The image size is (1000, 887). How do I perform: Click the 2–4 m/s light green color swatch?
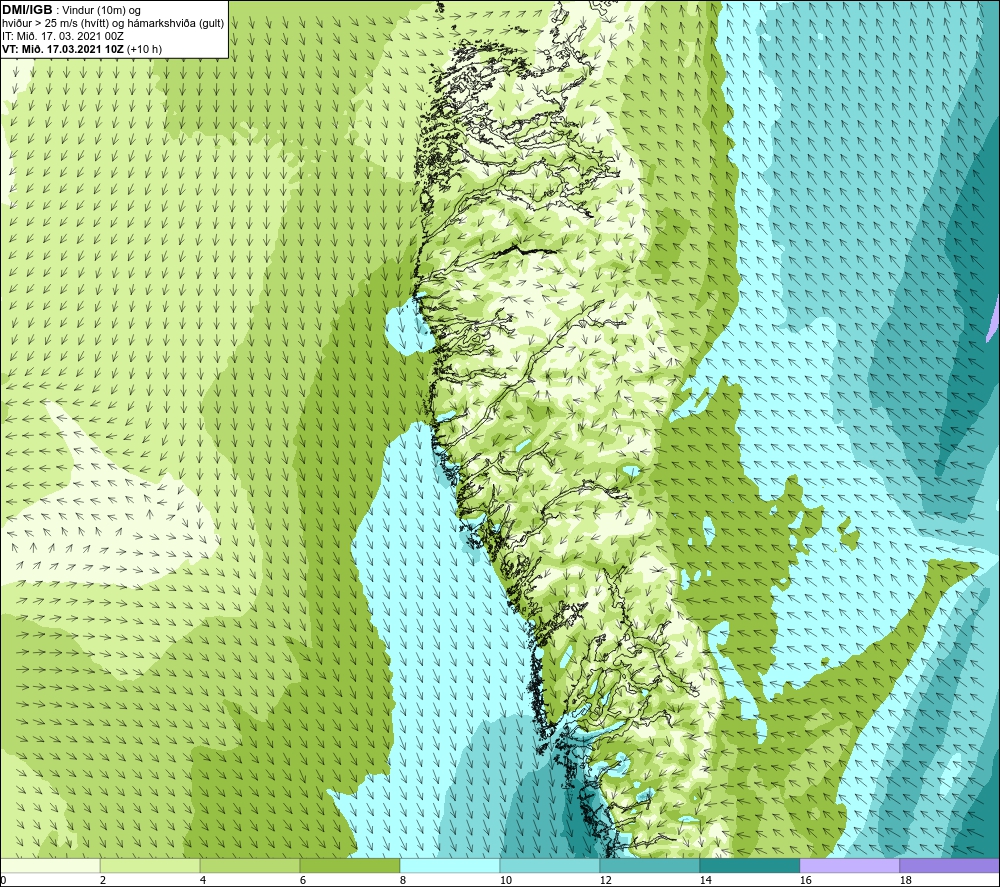(150, 865)
